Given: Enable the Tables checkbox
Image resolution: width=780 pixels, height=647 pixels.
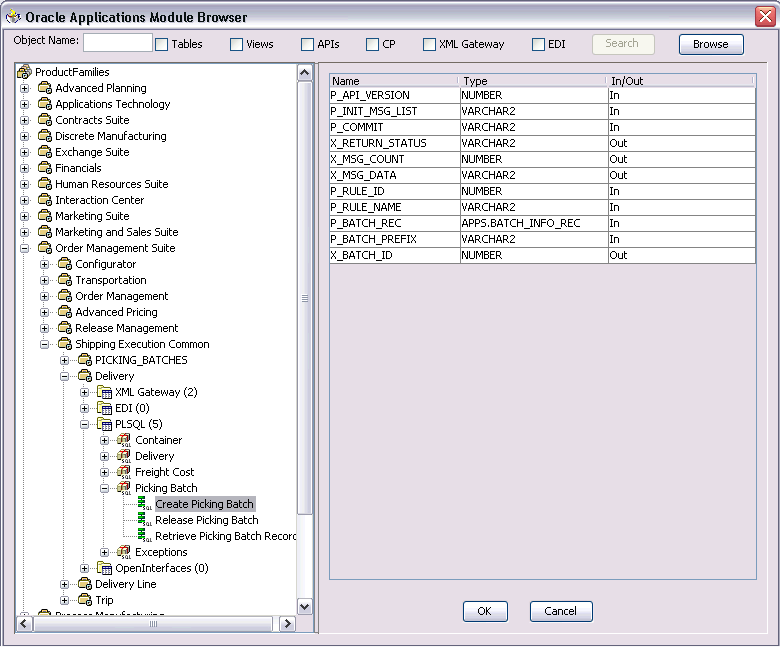Looking at the screenshot, I should coord(162,45).
